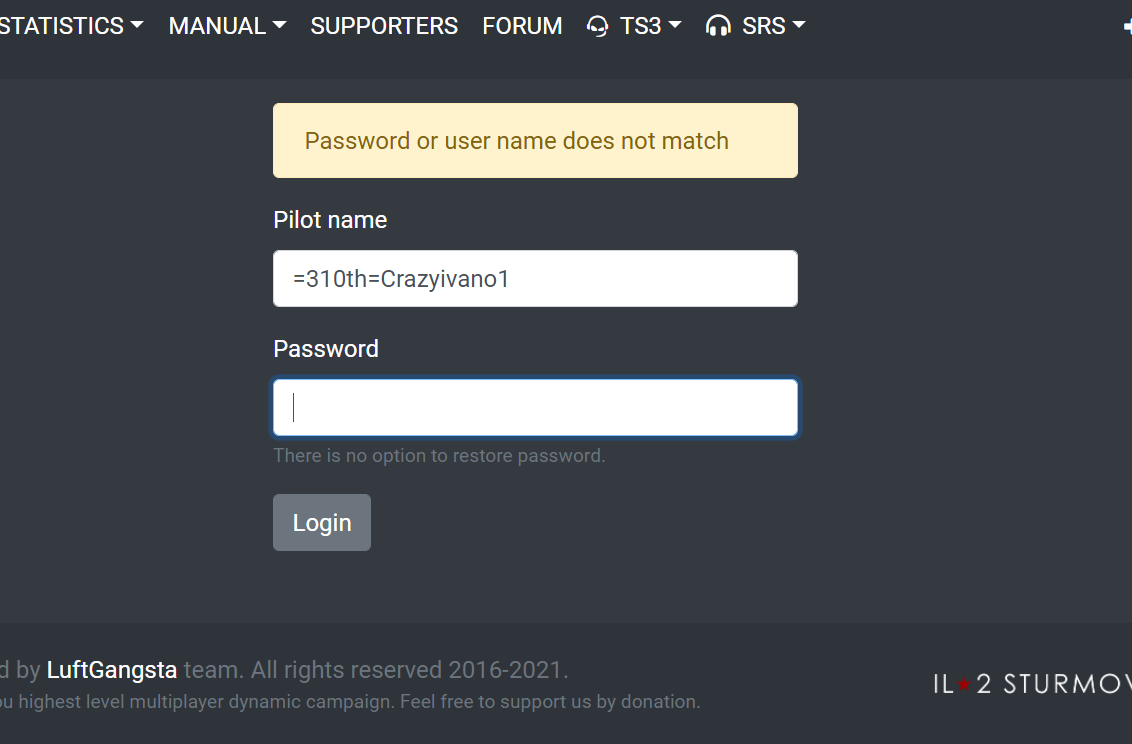Click the SRS headphones icon
This screenshot has width=1132, height=744.
[718, 26]
